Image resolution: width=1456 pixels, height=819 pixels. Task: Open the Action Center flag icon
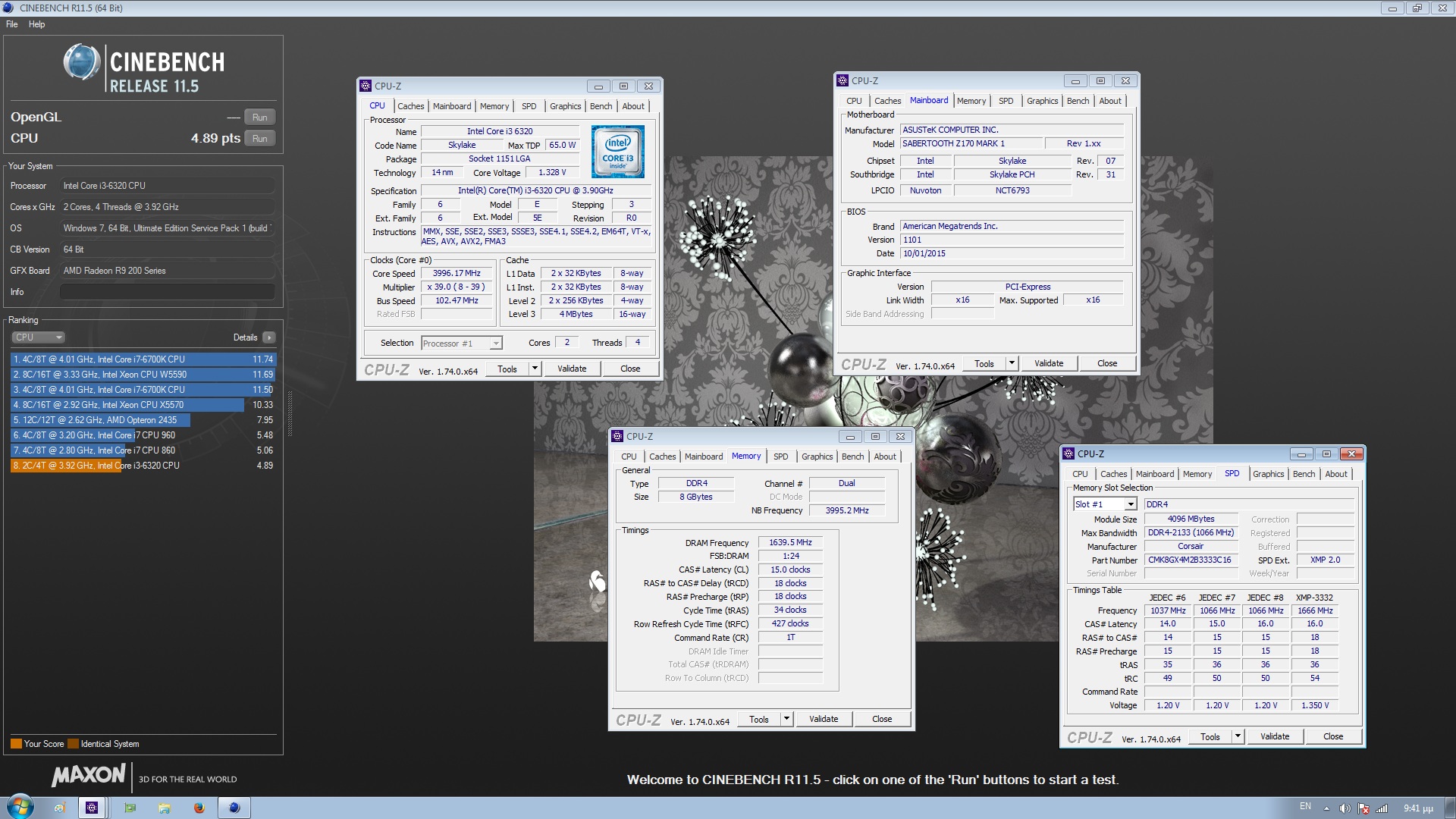point(1363,808)
